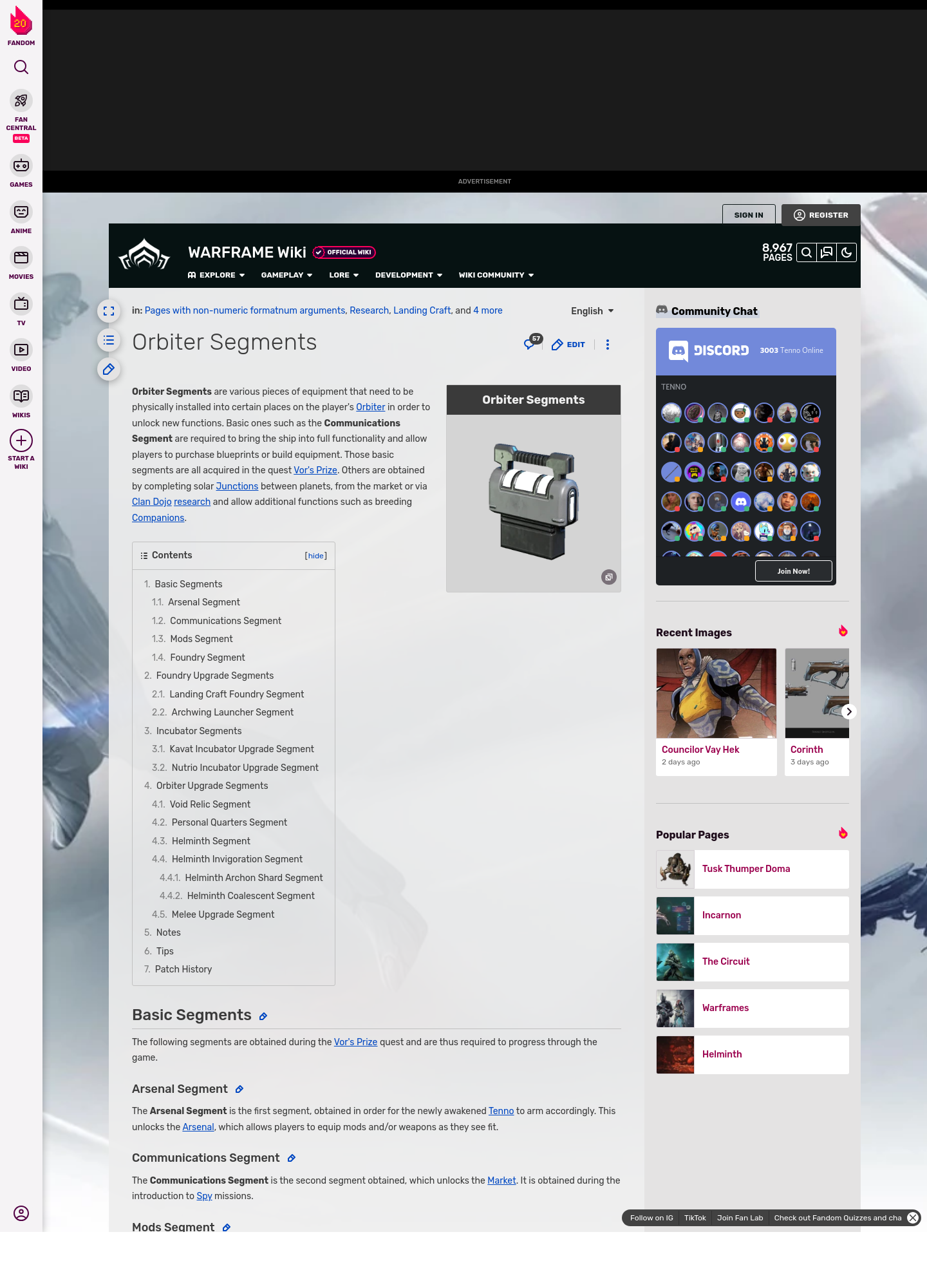
Task: Open Councilor Vay Hek recent image
Action: [x=716, y=712]
